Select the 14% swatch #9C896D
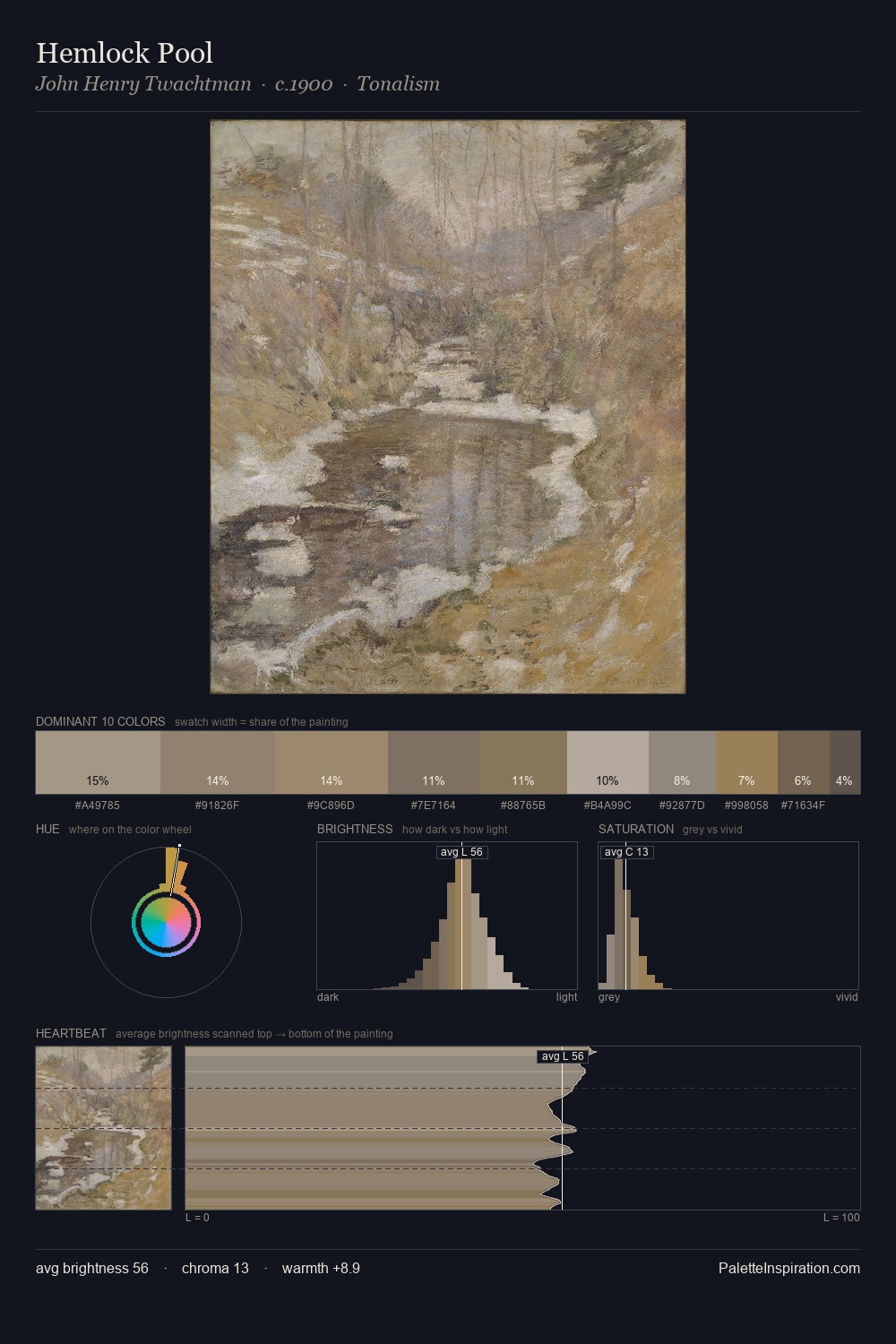The height and width of the screenshot is (1344, 896). (332, 762)
